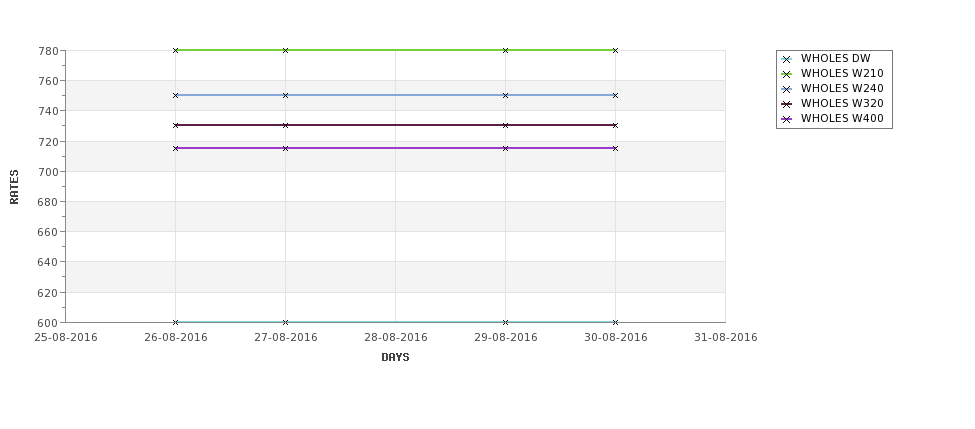Select the DW data point on 26-08-2016
This screenshot has width=975, height=429.
[175, 322]
